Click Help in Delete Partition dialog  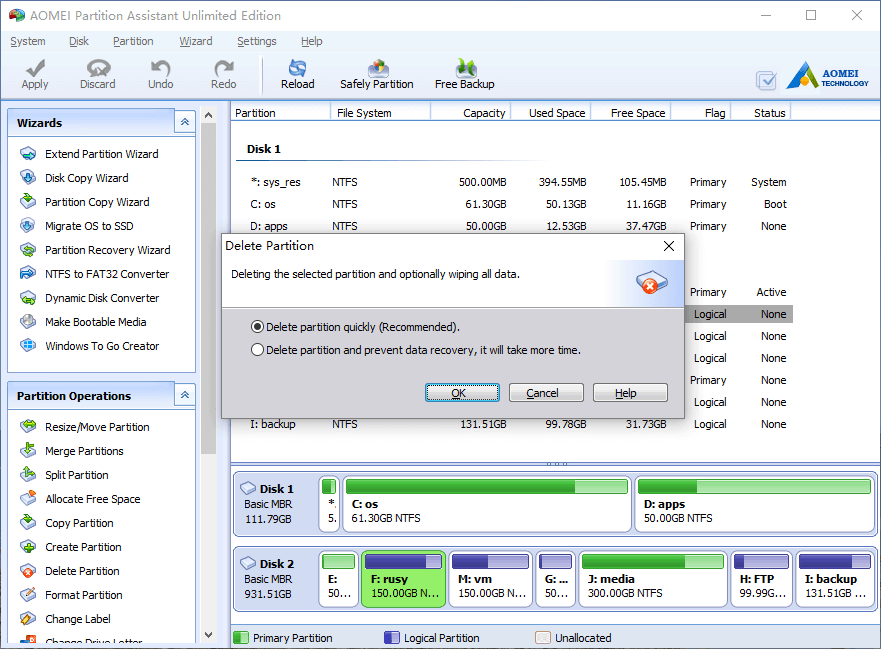point(630,393)
